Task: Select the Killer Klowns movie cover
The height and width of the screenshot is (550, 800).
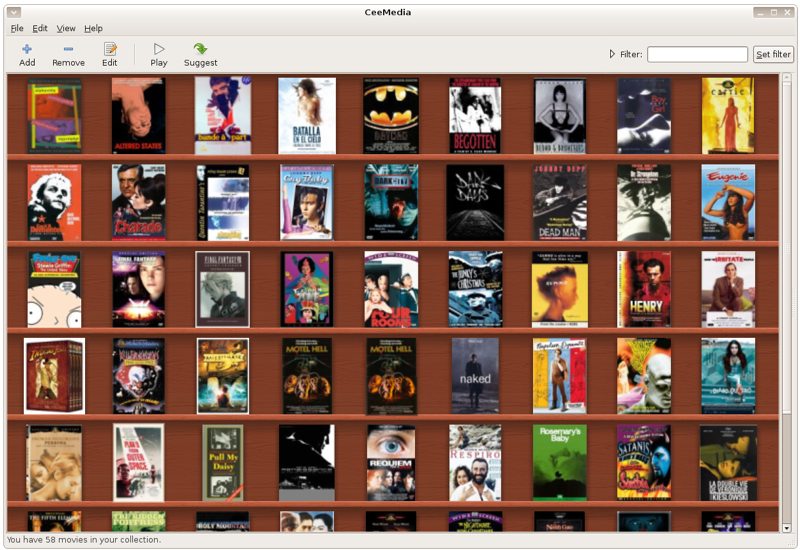Action: [138, 376]
